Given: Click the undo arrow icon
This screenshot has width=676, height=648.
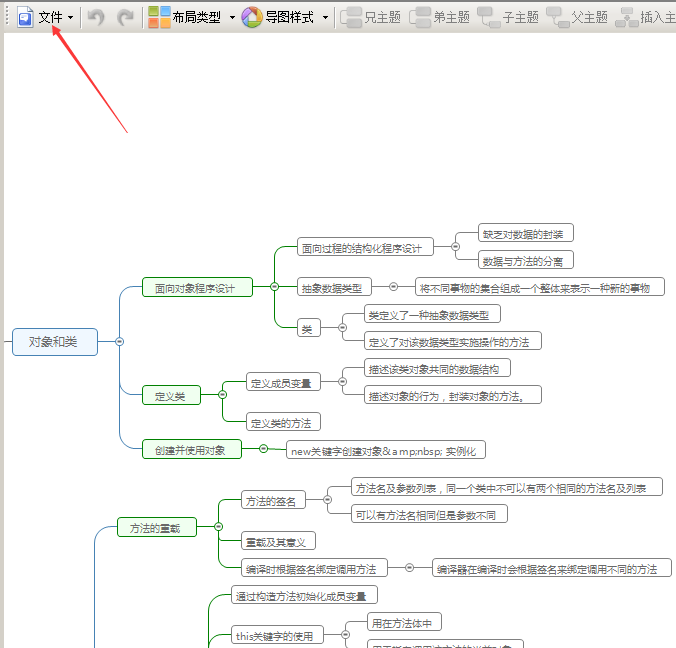Looking at the screenshot, I should pos(96,17).
